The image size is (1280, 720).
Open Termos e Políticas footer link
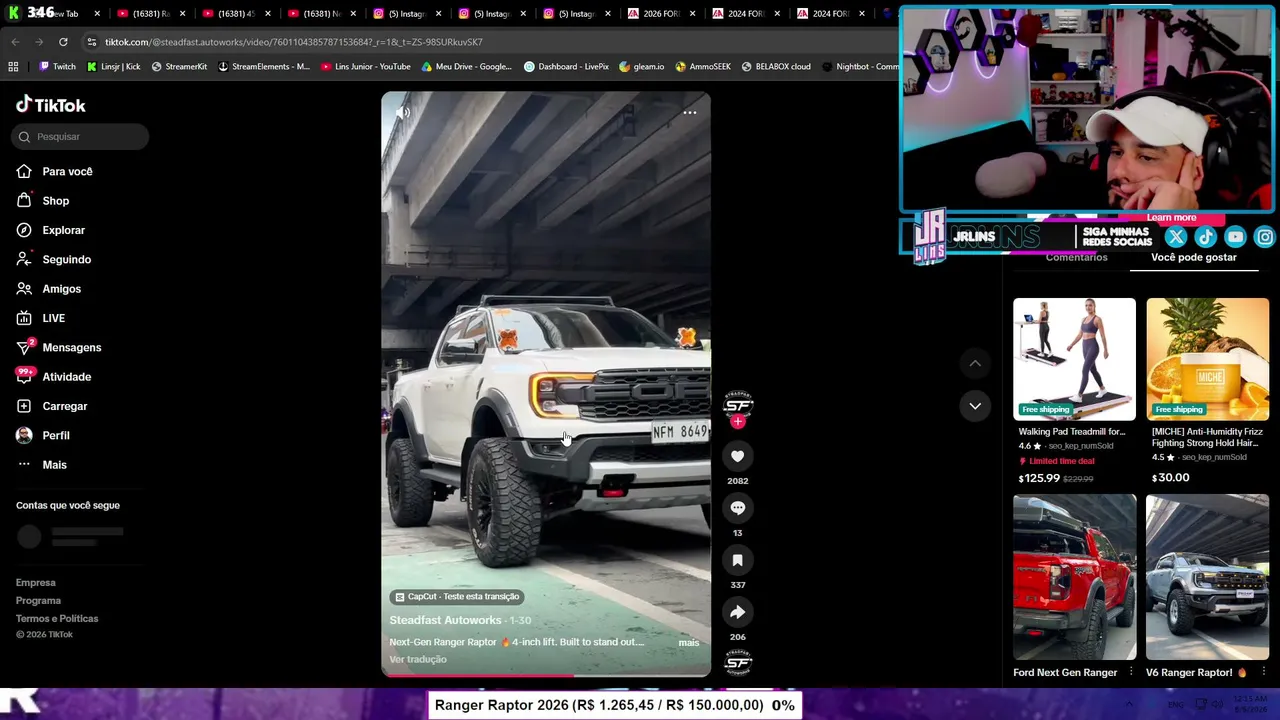pos(57,619)
